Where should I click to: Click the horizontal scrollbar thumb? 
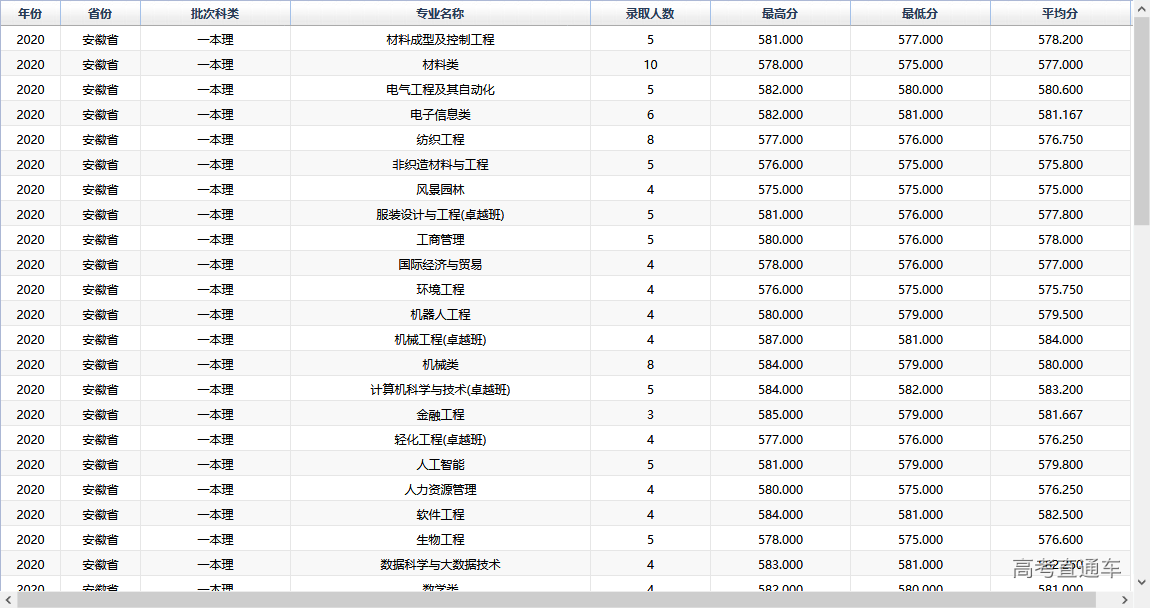pyautogui.click(x=560, y=600)
